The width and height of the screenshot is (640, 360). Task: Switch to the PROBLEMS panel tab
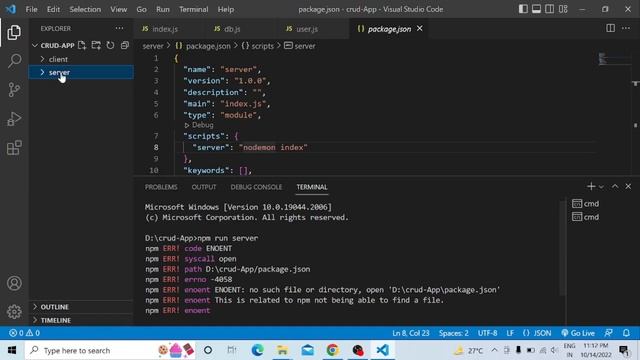161,187
